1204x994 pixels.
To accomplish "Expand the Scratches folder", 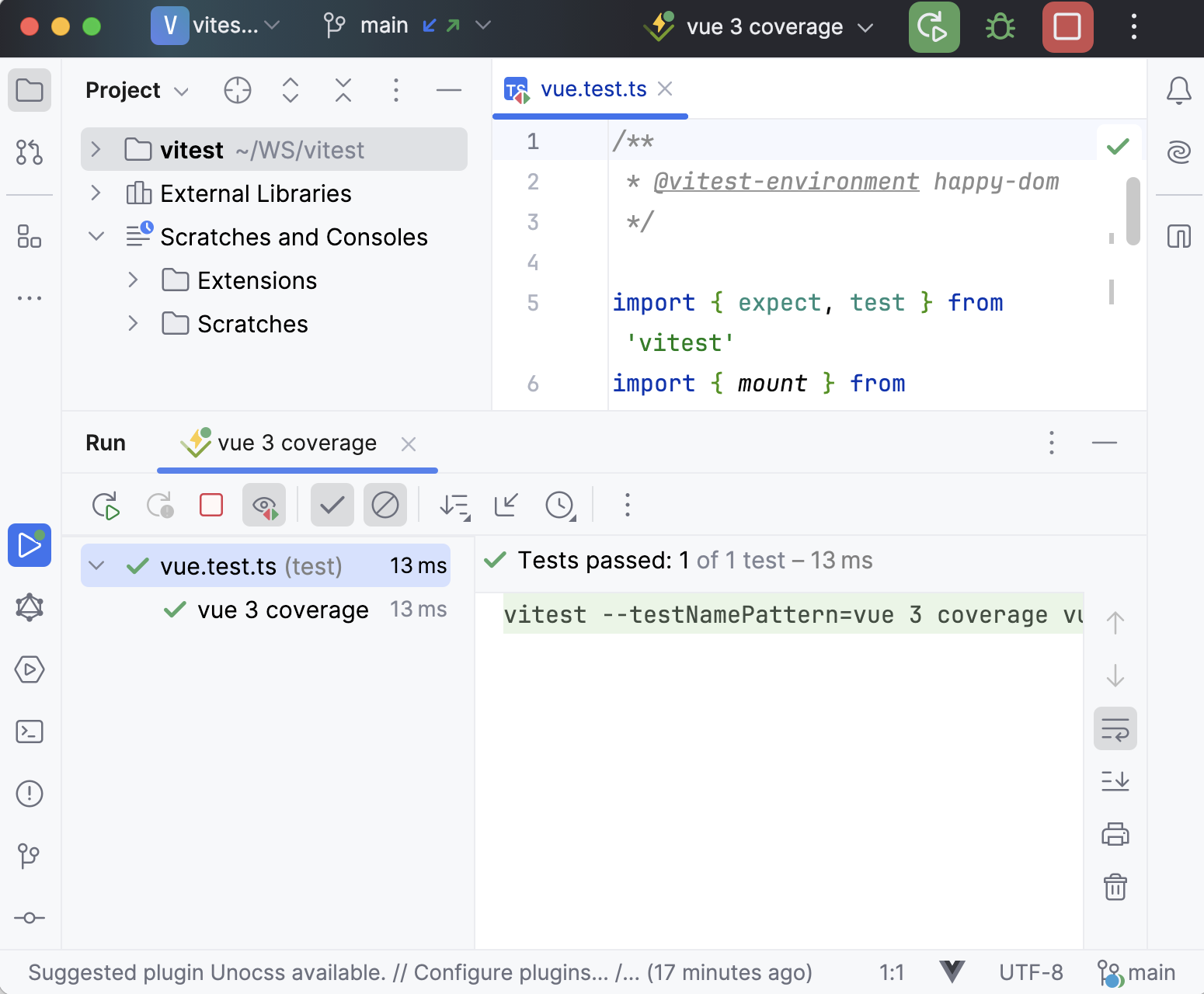I will (x=133, y=324).
